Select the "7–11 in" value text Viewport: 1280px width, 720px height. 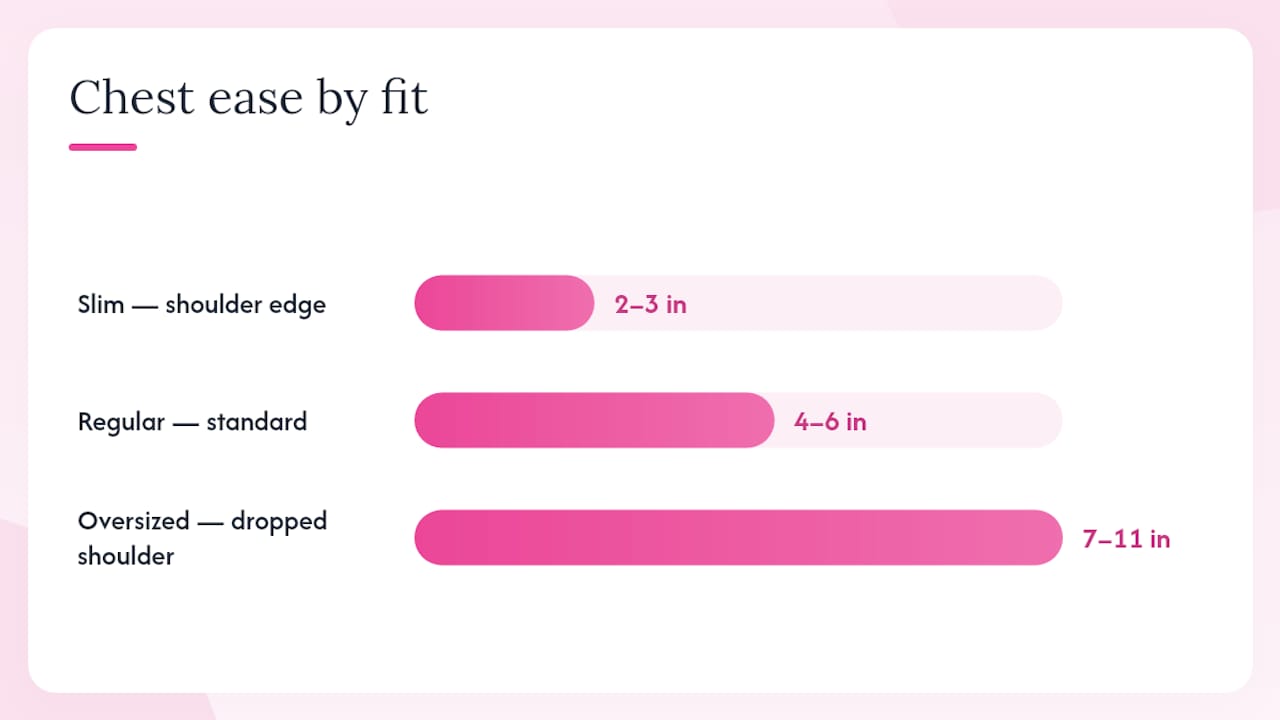click(x=1126, y=539)
